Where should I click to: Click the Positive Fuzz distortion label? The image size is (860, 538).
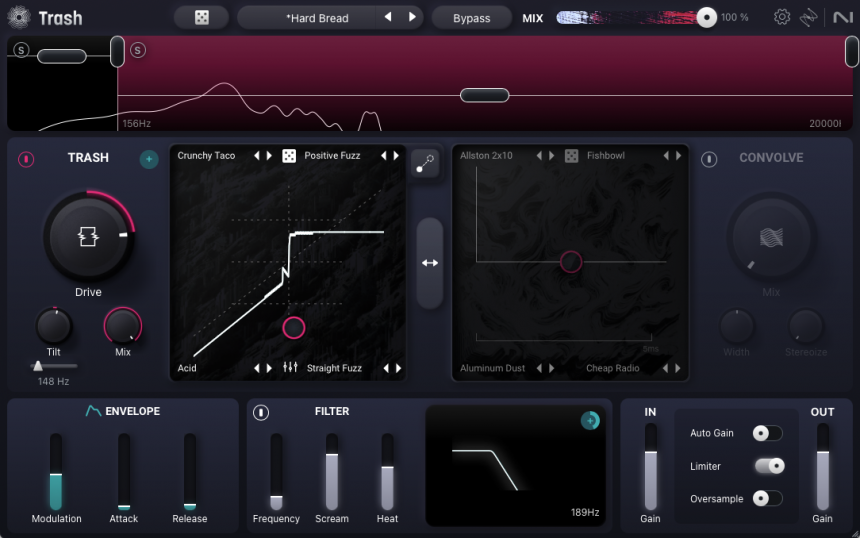(x=332, y=156)
